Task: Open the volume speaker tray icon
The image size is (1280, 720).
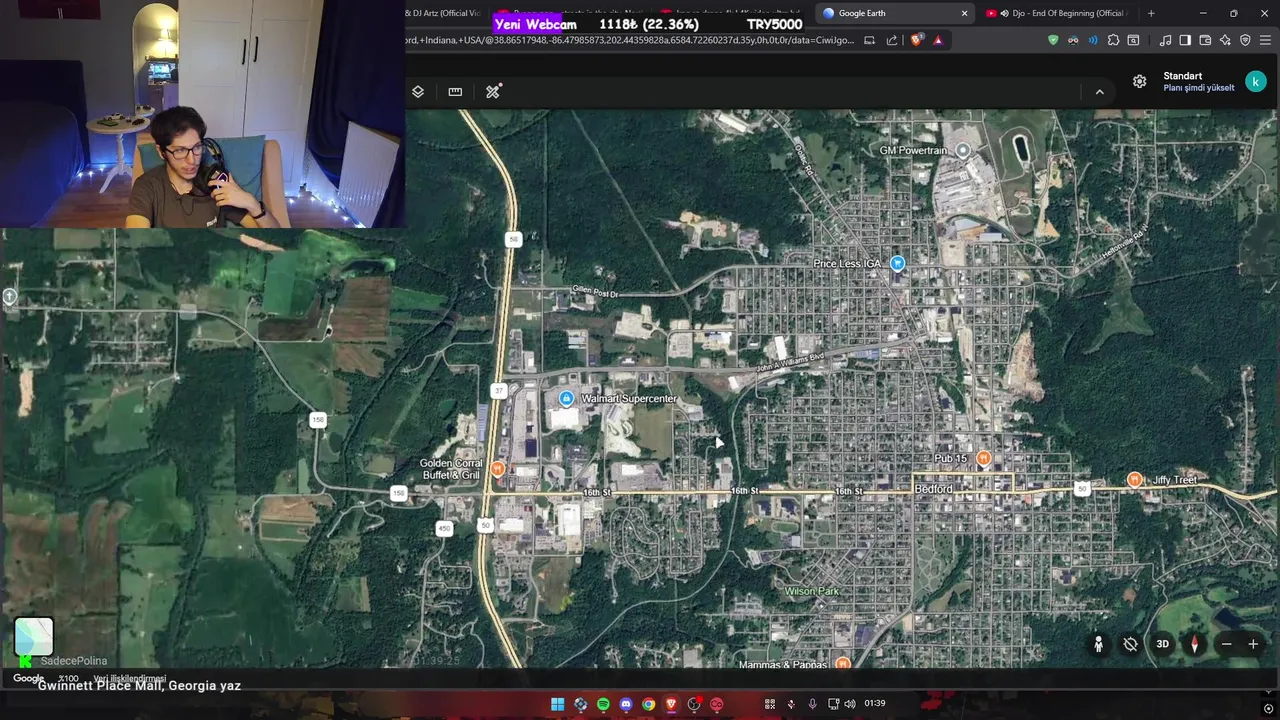Action: tap(850, 704)
